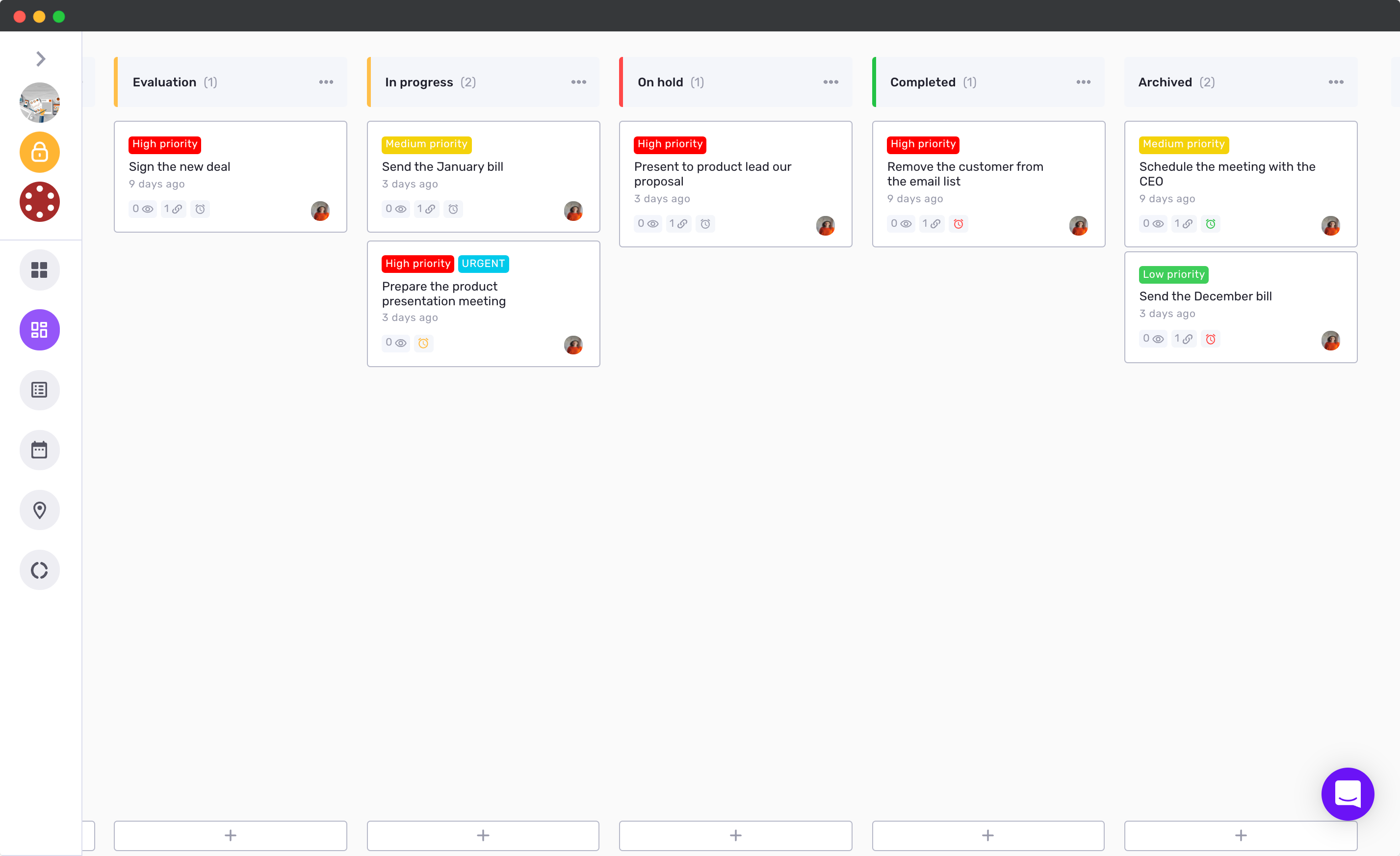Open the Completed column three-dot menu
This screenshot has height=856, width=1400.
(1084, 82)
